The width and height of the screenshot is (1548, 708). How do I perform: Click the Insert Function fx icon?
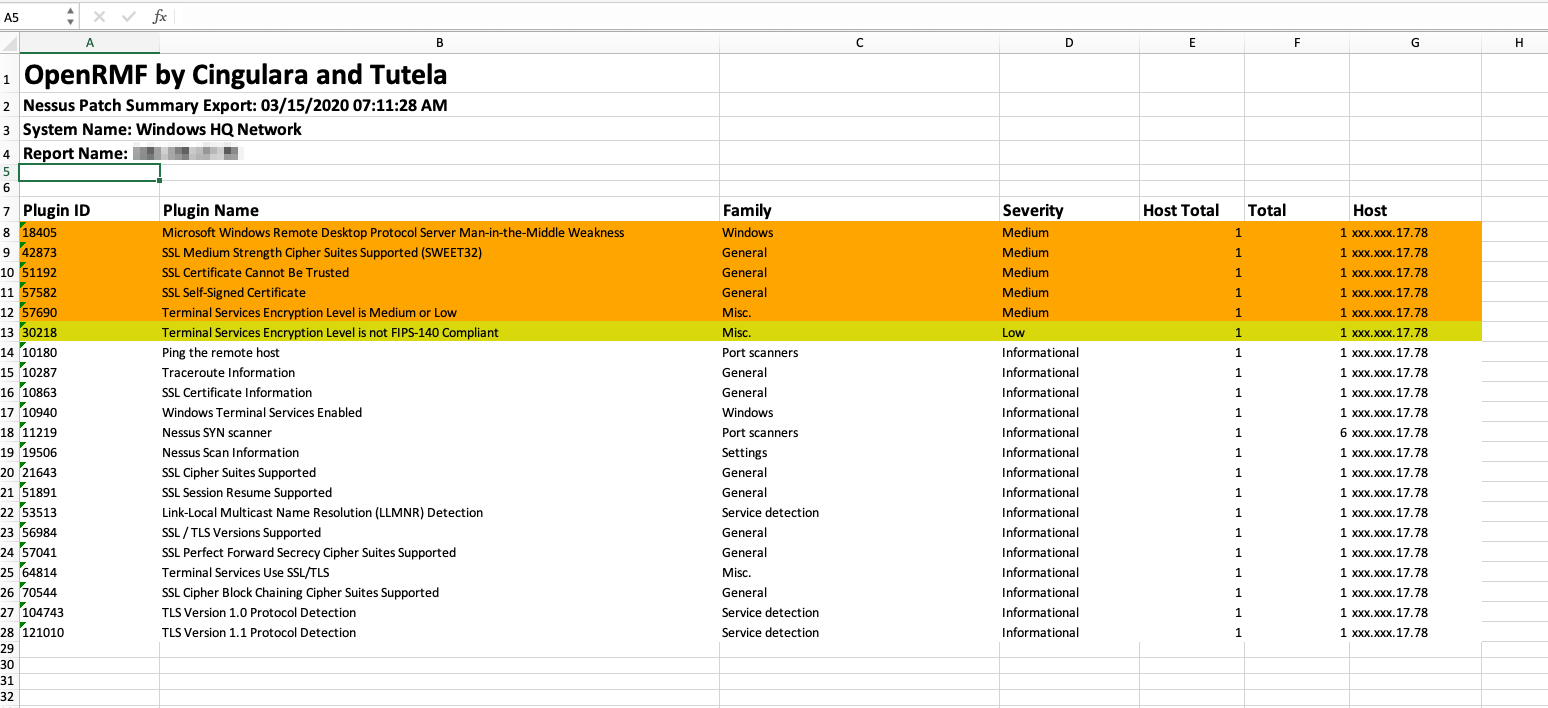click(159, 17)
